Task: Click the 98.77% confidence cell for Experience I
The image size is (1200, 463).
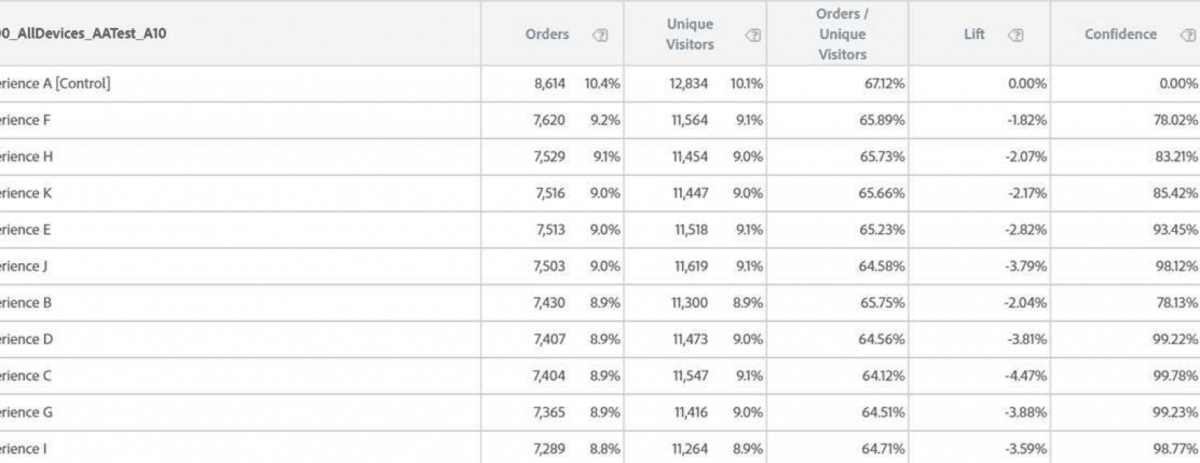Action: 1175,449
